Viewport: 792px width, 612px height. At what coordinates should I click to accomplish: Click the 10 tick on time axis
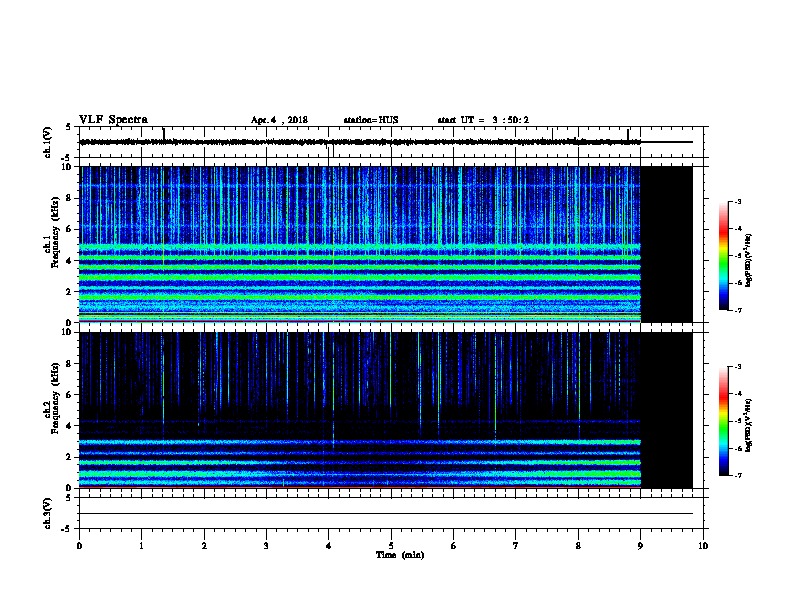point(703,546)
